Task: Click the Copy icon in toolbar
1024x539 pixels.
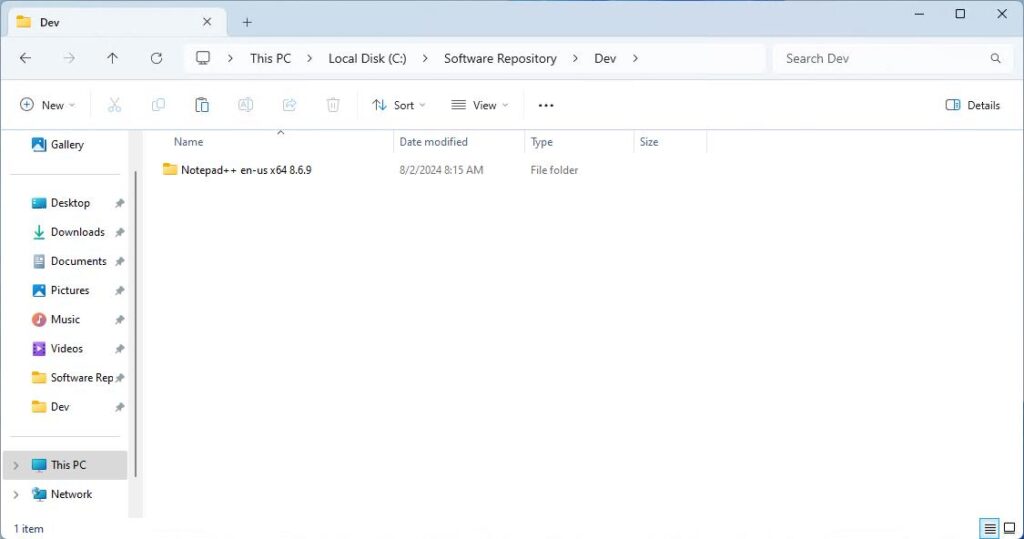Action: [158, 105]
